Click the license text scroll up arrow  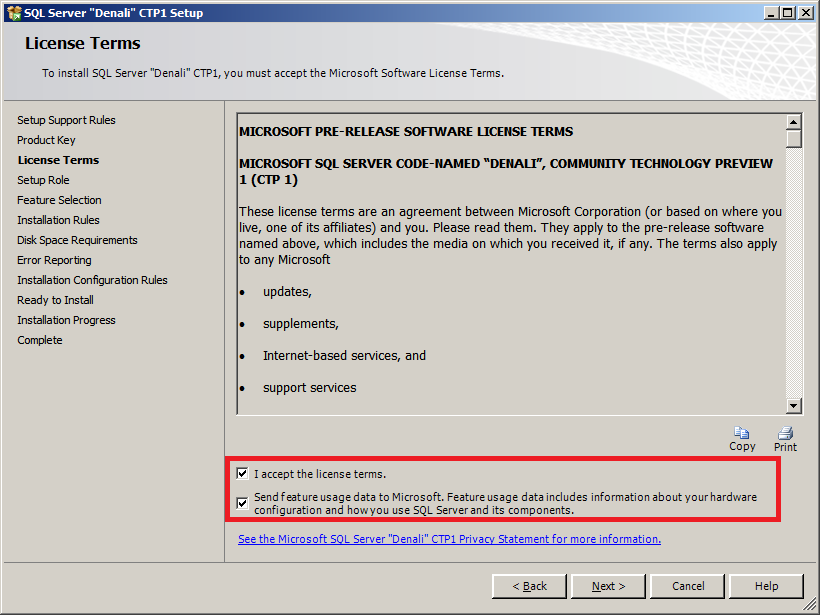coord(793,122)
